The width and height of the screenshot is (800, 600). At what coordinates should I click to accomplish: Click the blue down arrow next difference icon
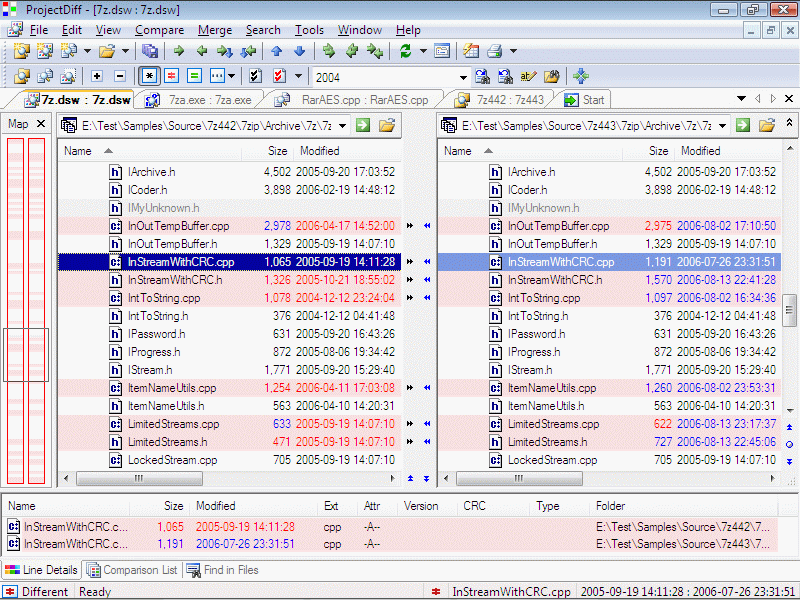coord(299,51)
